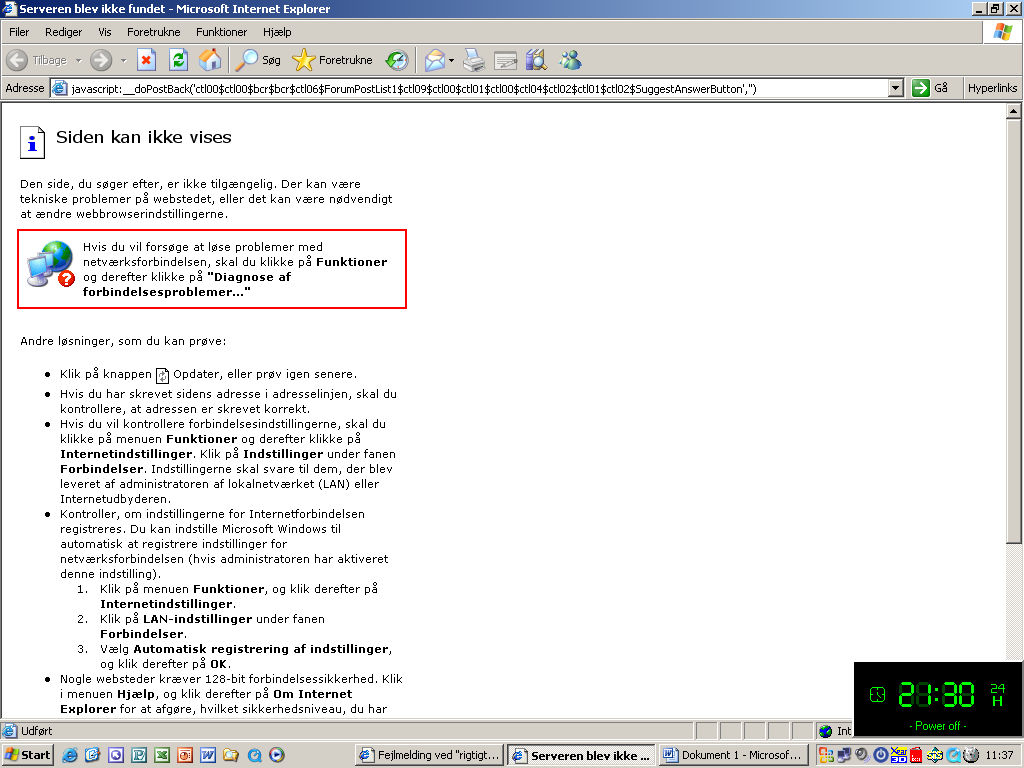This screenshot has height=768, width=1024.
Task: Click the Research books icon
Action: point(536,60)
